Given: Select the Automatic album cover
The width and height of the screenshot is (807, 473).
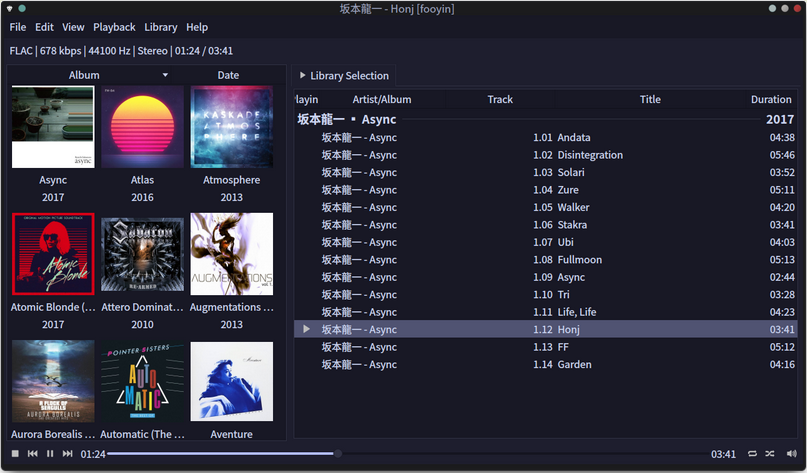Looking at the screenshot, I should point(143,381).
